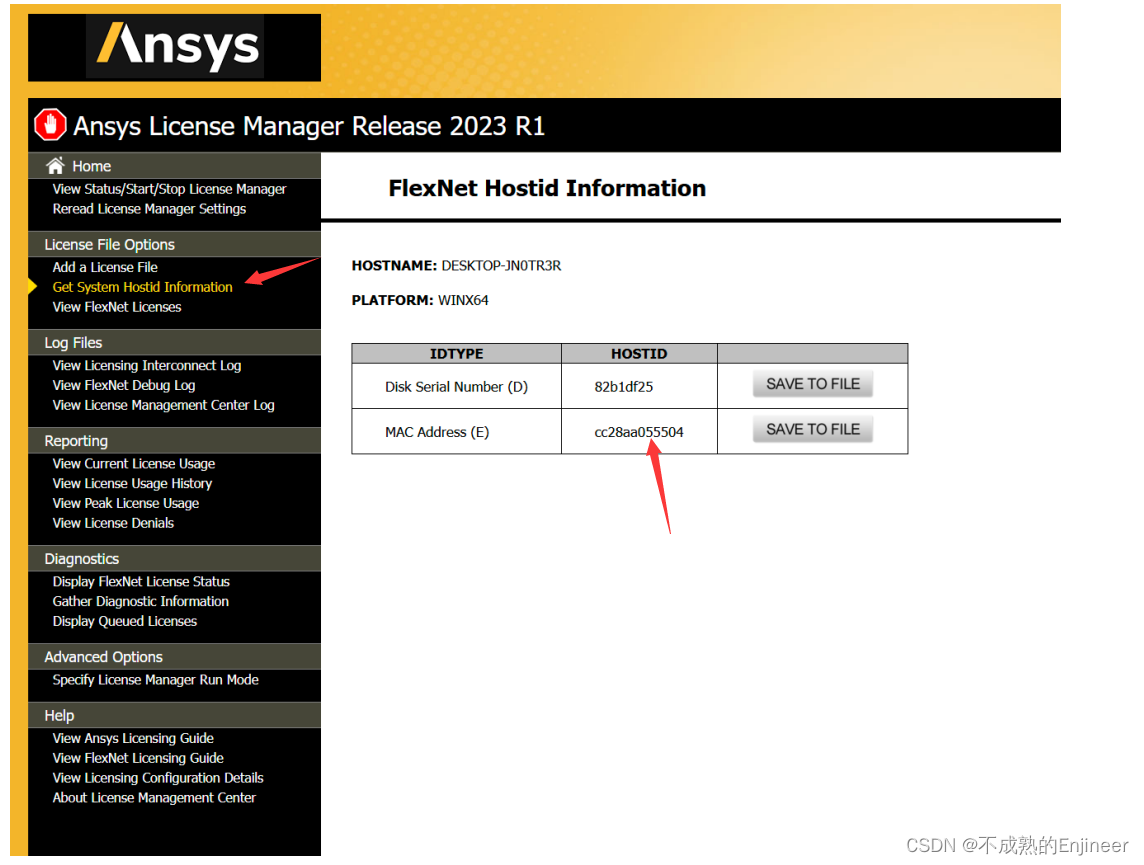Click the Reporting section header
Viewport: 1144px width, 865px height.
tap(174, 441)
